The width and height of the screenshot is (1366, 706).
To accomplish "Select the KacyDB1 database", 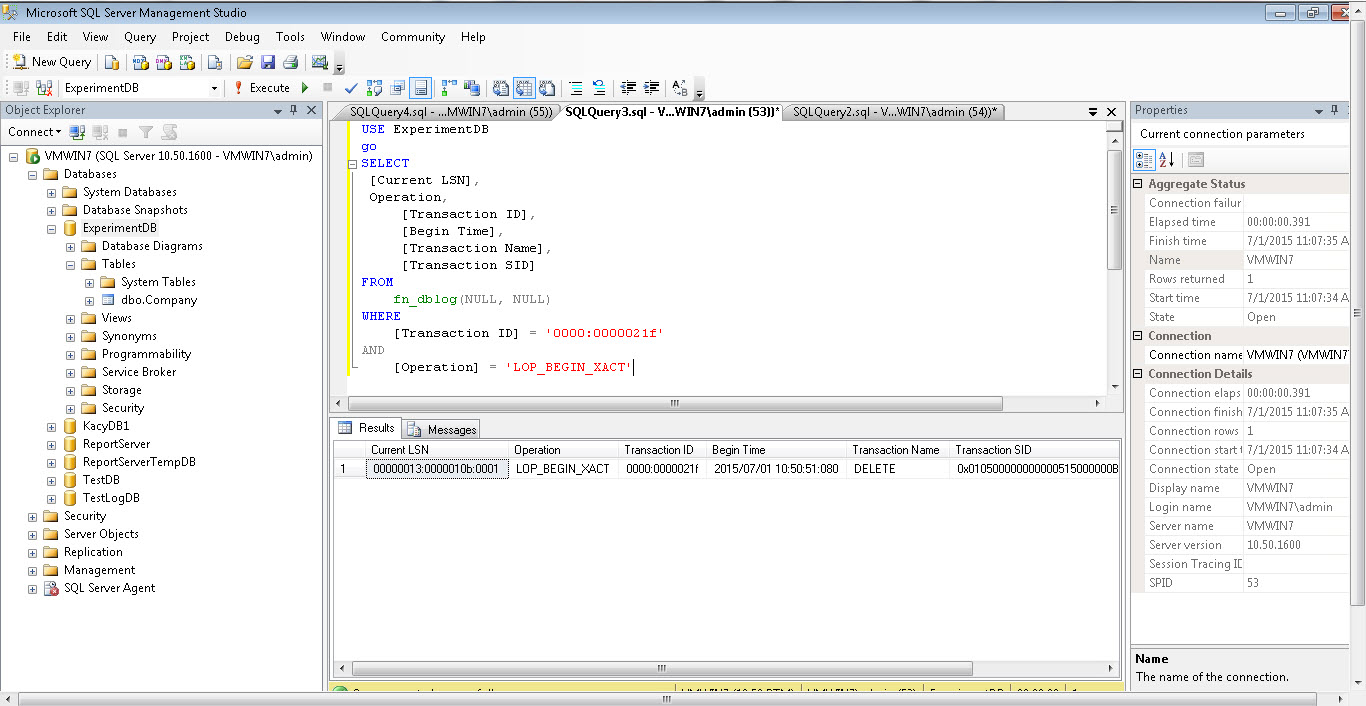I will 106,426.
